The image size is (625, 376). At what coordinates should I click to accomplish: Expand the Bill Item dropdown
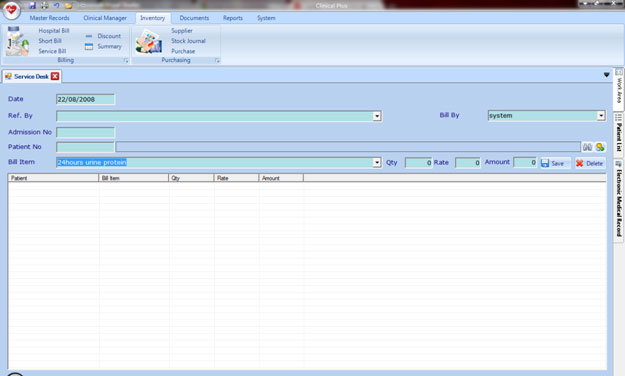click(377, 162)
